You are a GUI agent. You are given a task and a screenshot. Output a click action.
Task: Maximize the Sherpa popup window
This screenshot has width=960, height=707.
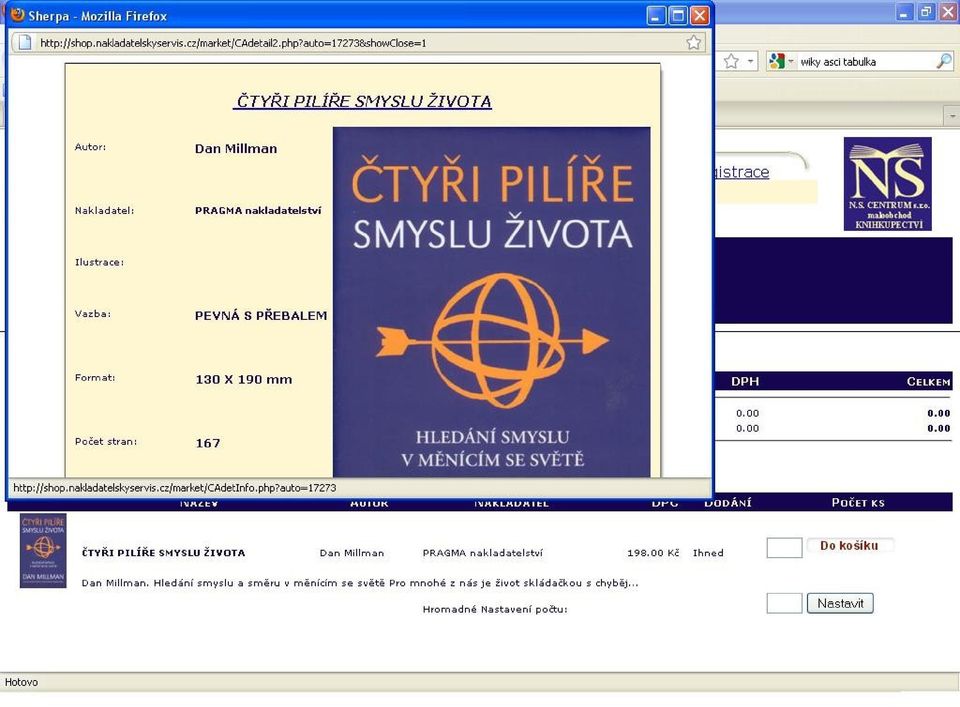pos(678,15)
